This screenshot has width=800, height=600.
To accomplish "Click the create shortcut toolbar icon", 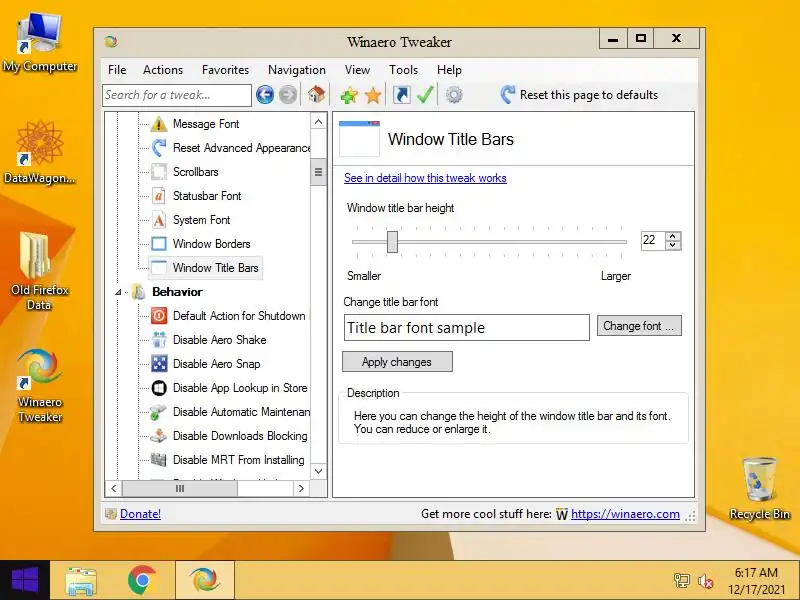I will coord(402,95).
